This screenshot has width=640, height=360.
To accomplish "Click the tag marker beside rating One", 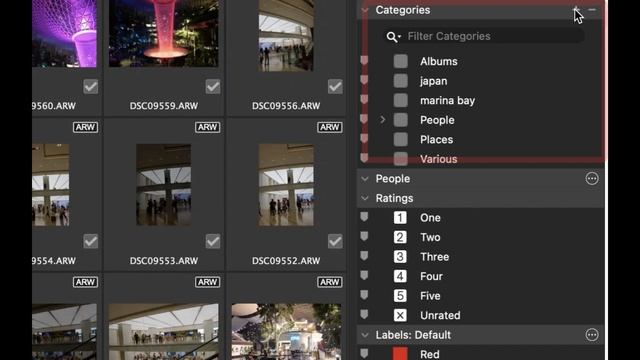I will point(364,217).
